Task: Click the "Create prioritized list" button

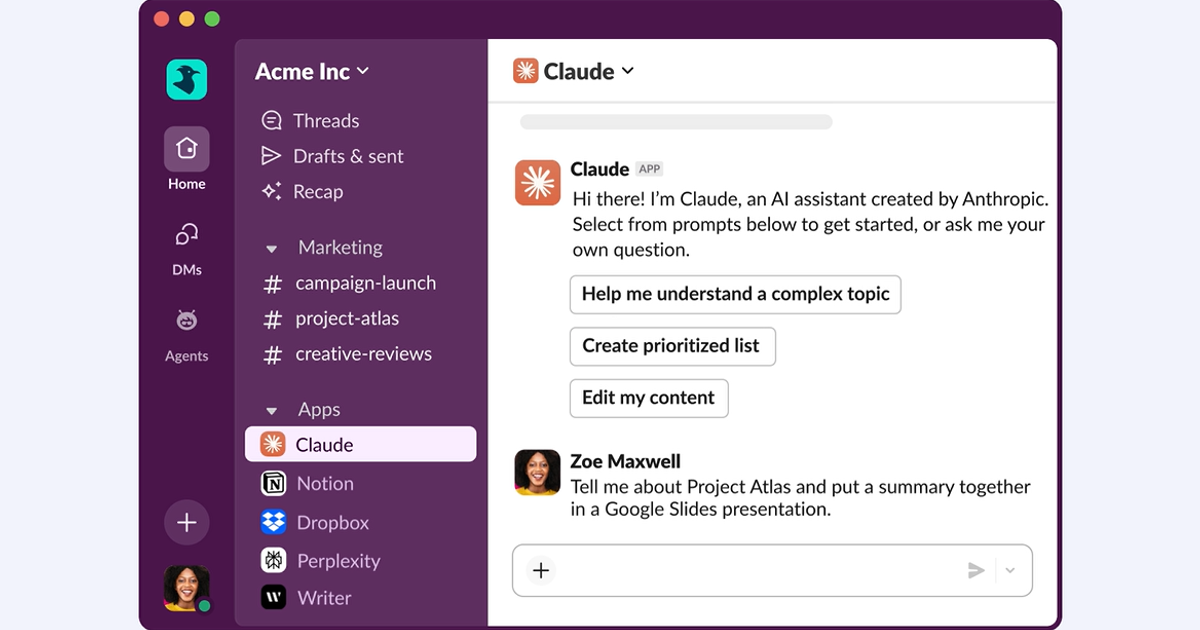Action: coord(672,346)
